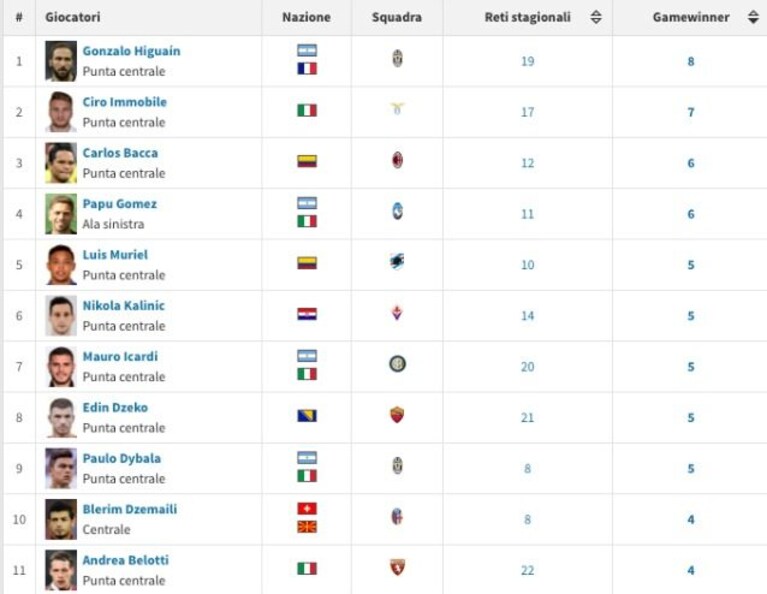Viewport: 767px width, 594px height.
Task: Click Lazio eagle crest for Ciro Immobile
Action: (397, 109)
